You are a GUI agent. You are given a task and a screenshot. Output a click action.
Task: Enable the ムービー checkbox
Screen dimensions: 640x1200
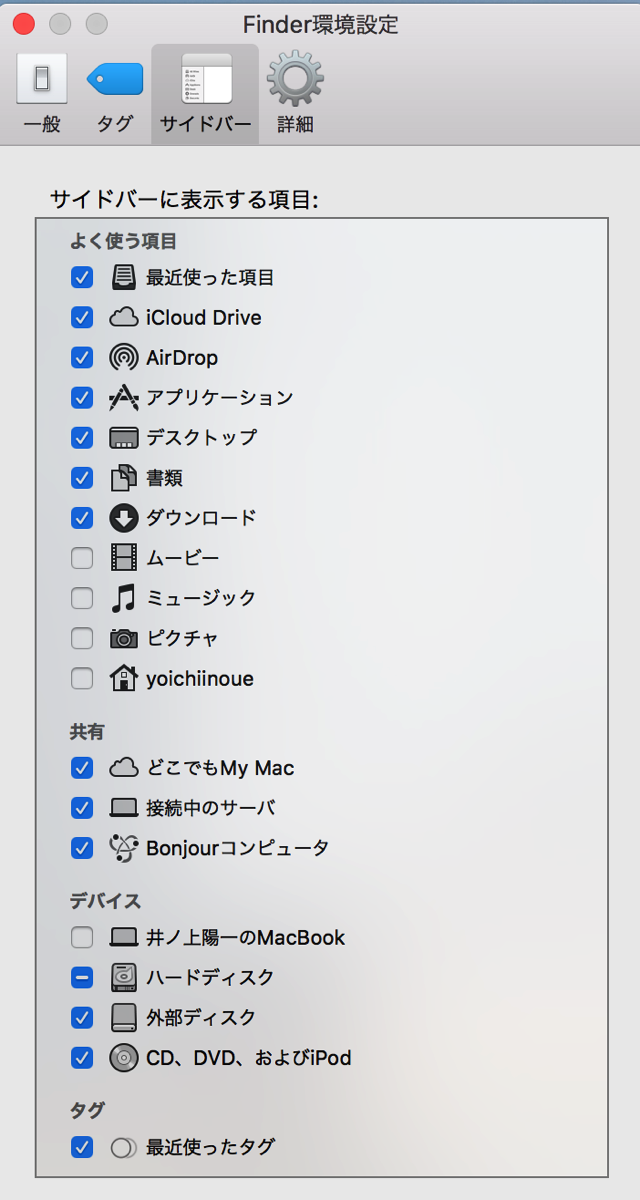[x=82, y=558]
